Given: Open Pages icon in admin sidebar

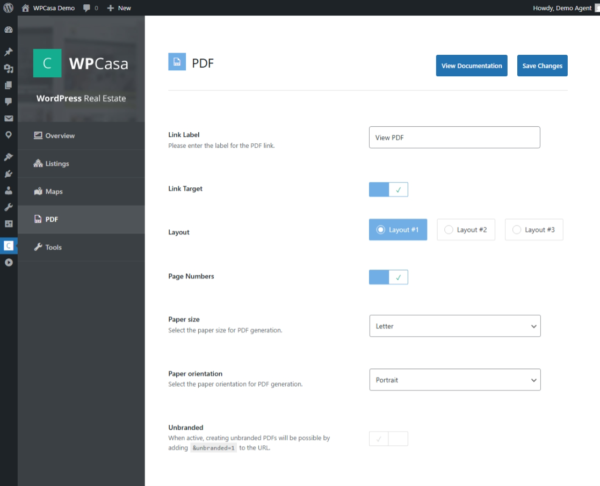Looking at the screenshot, I should click(x=8, y=85).
